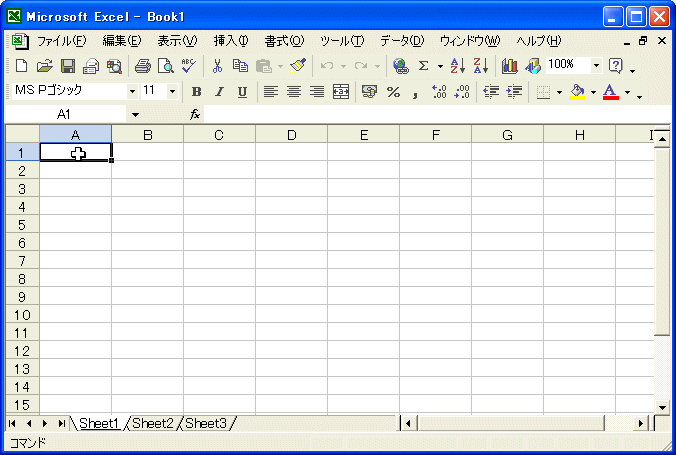Insert a hyperlink with the globe icon
The image size is (676, 455).
(401, 66)
